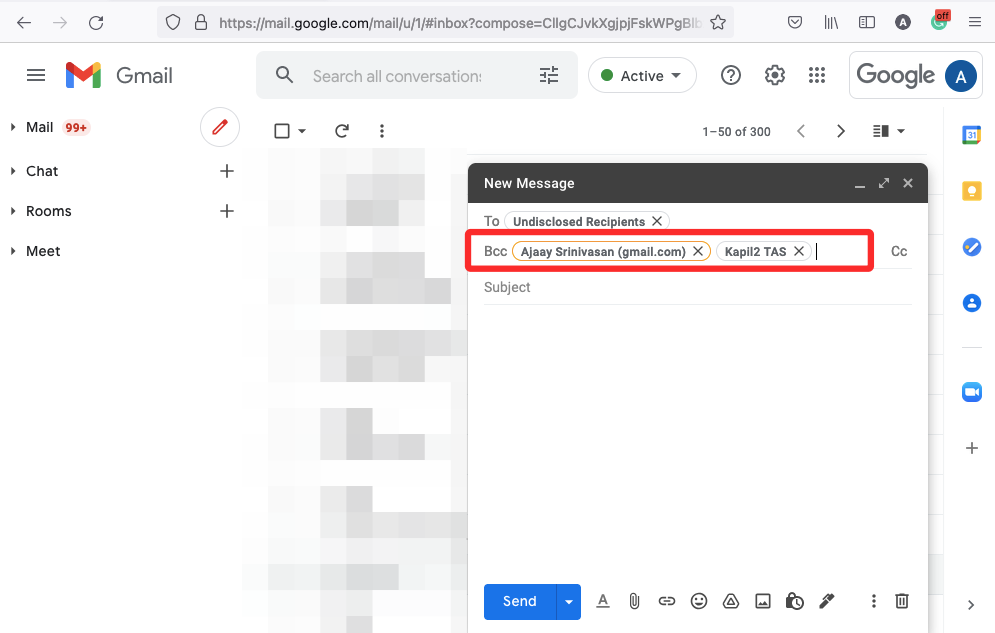
Task: Open the Chat menu item
Action: [42, 171]
